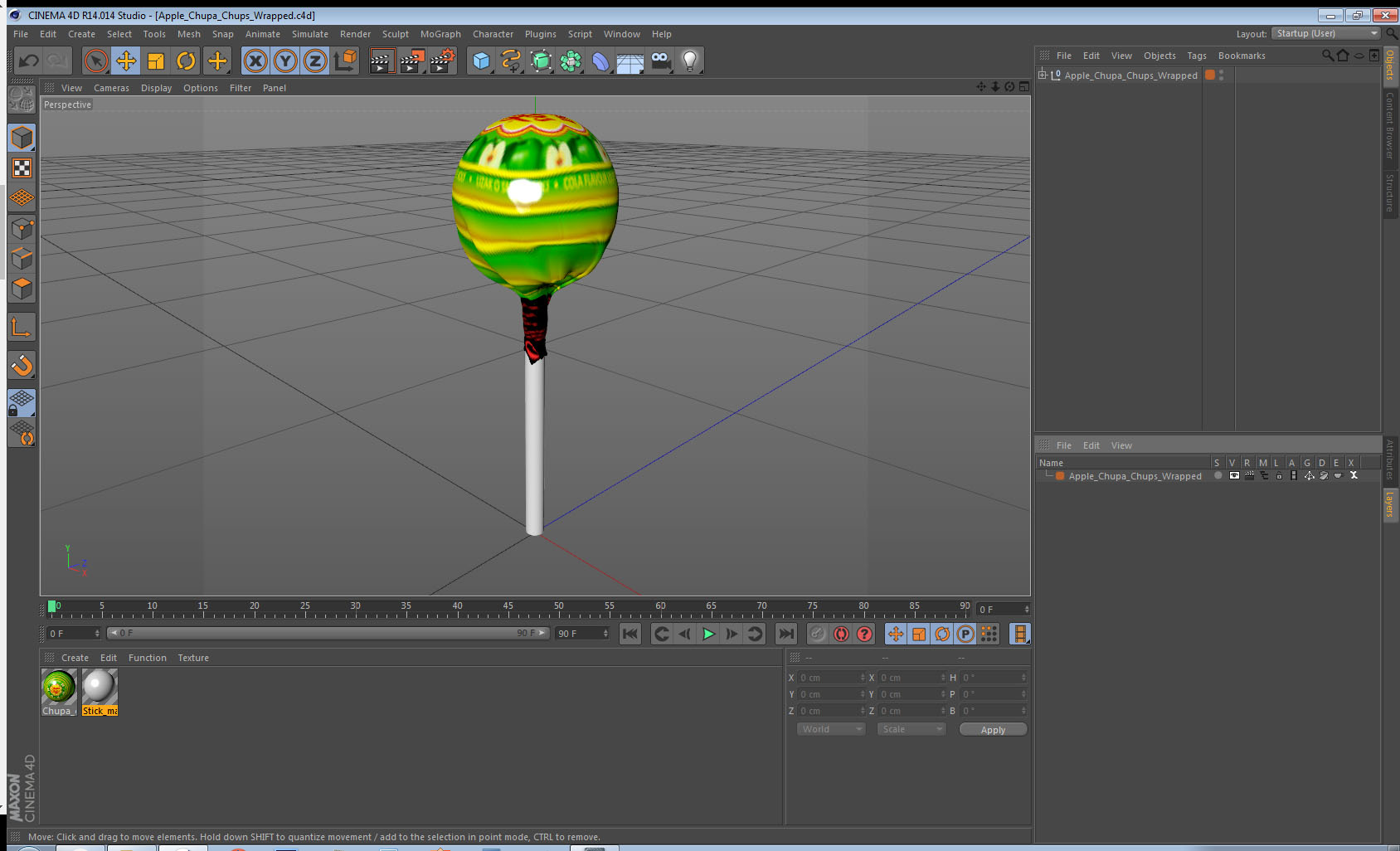The image size is (1400, 851).
Task: Click the blue Bend deformer icon
Action: pos(600,61)
